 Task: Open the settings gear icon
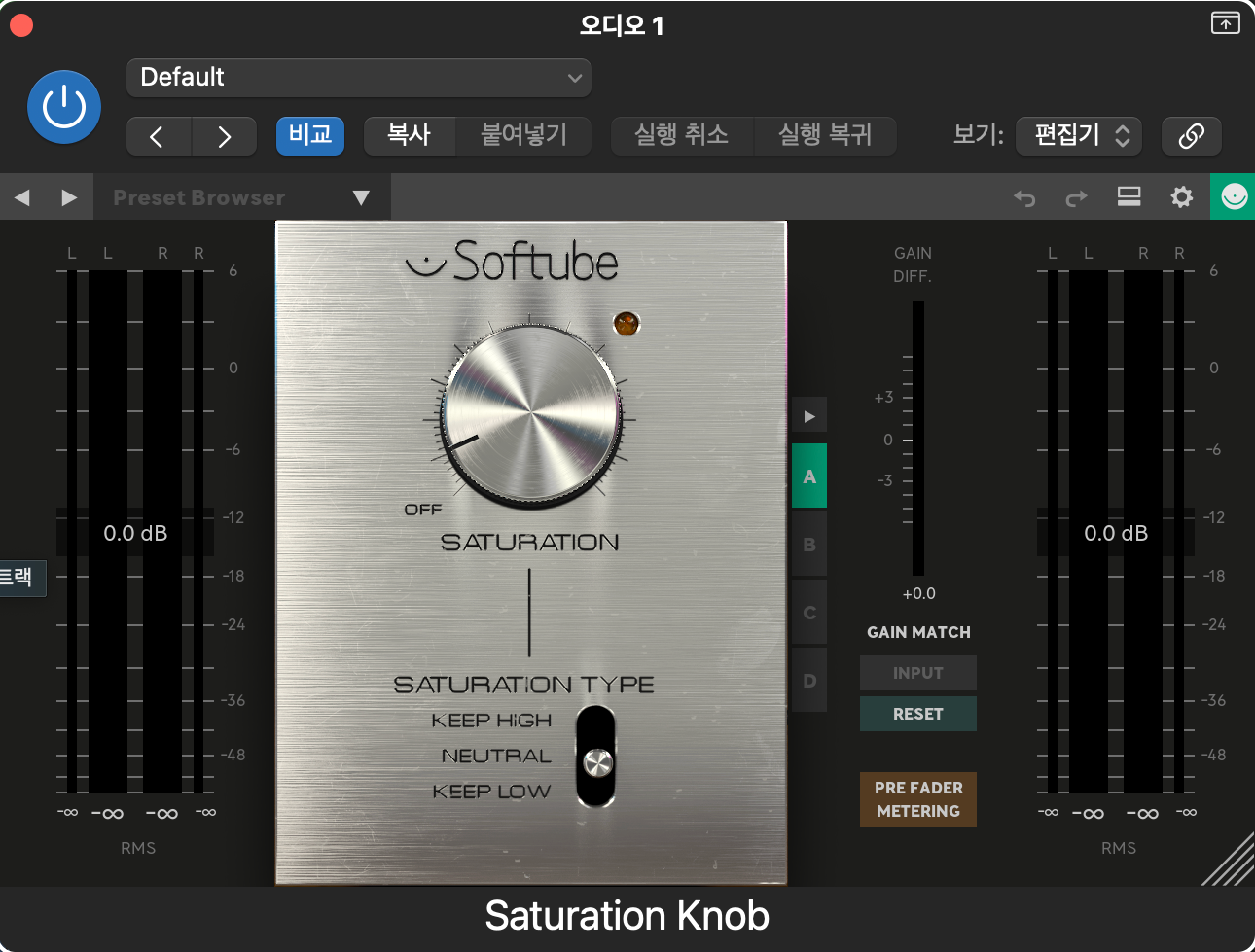(x=1181, y=197)
